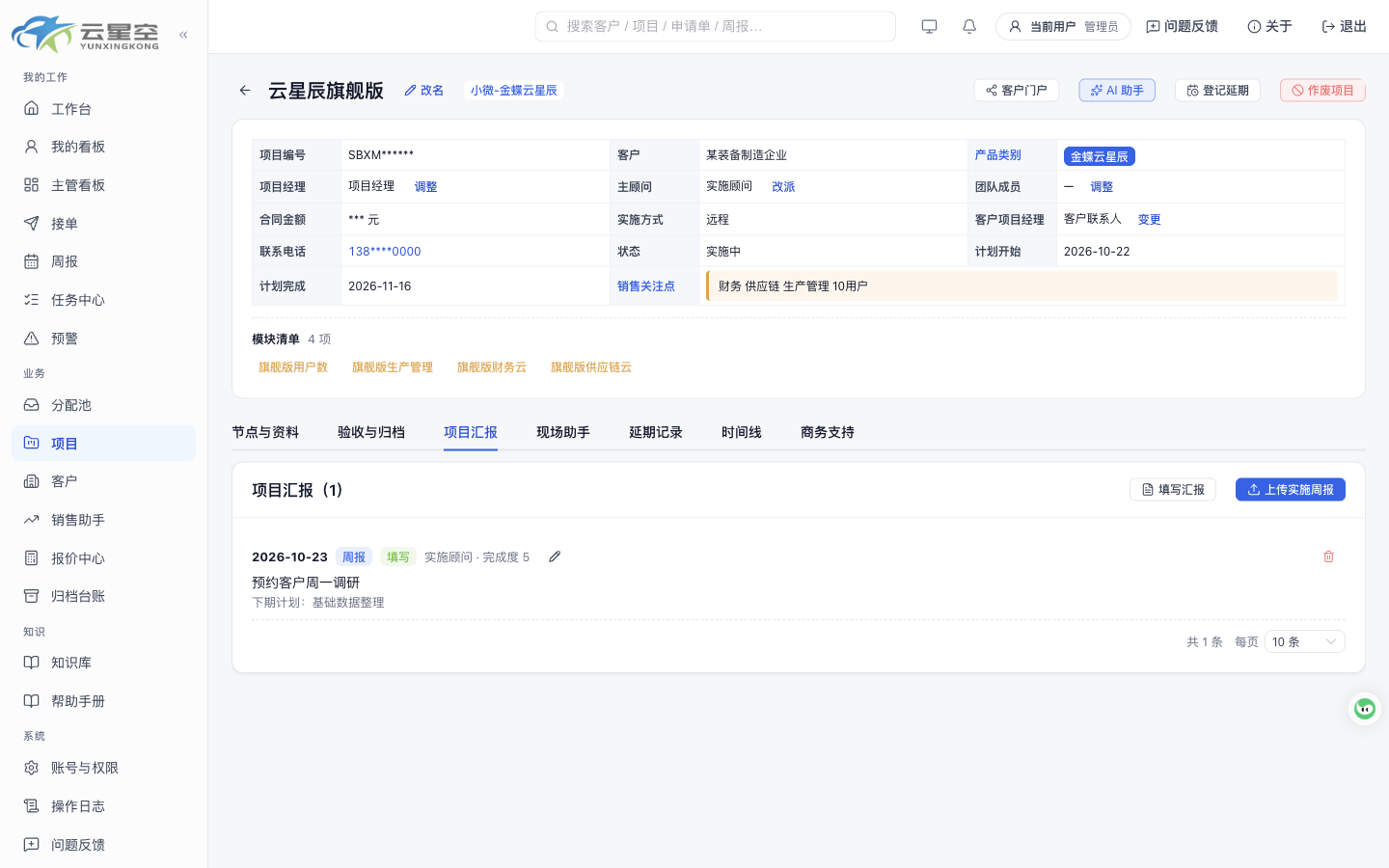Open the green chat assistant bubble
Image resolution: width=1389 pixels, height=868 pixels.
click(x=1365, y=709)
